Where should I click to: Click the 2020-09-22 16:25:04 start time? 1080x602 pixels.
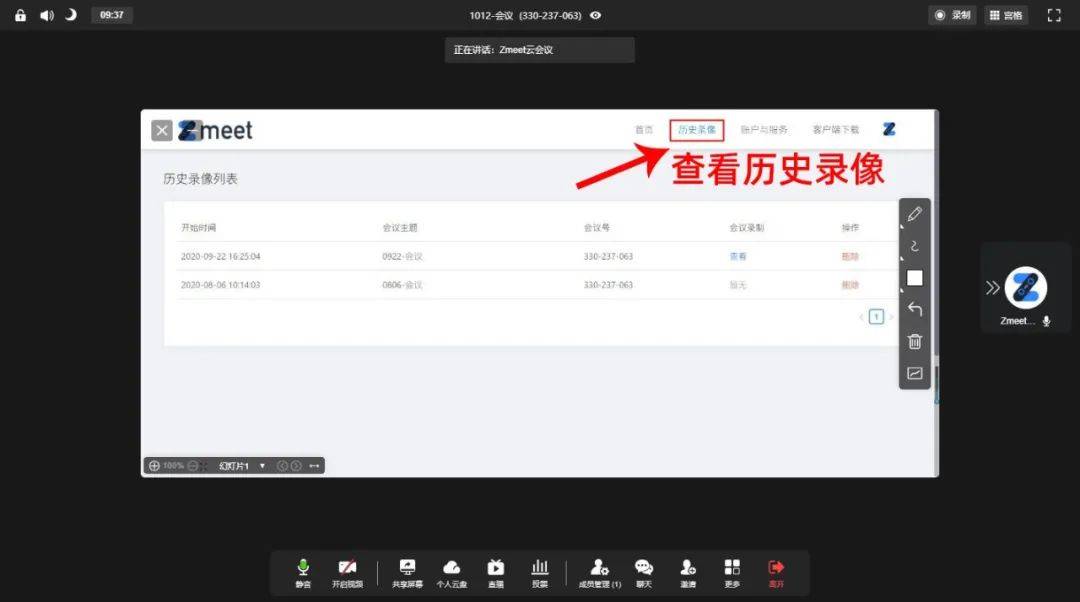[220, 256]
